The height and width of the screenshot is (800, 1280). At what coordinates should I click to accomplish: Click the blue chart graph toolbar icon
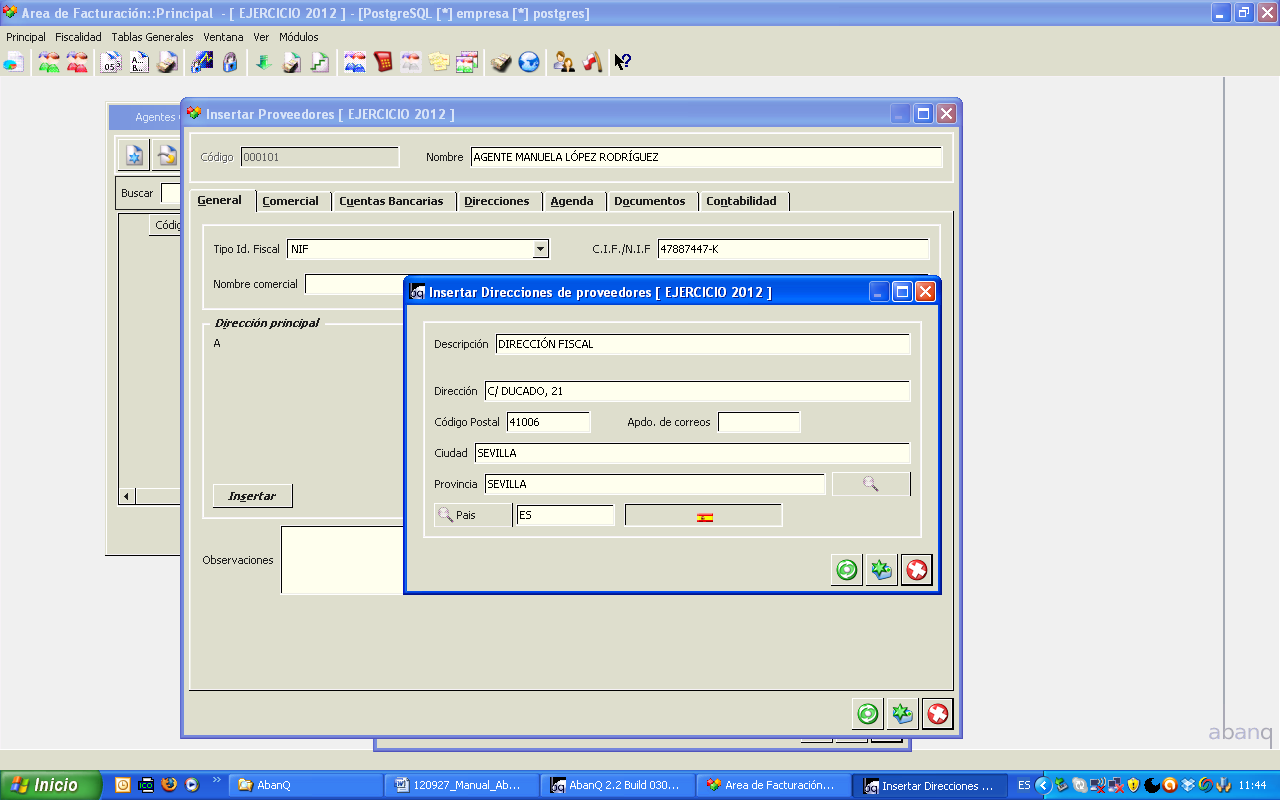point(202,62)
